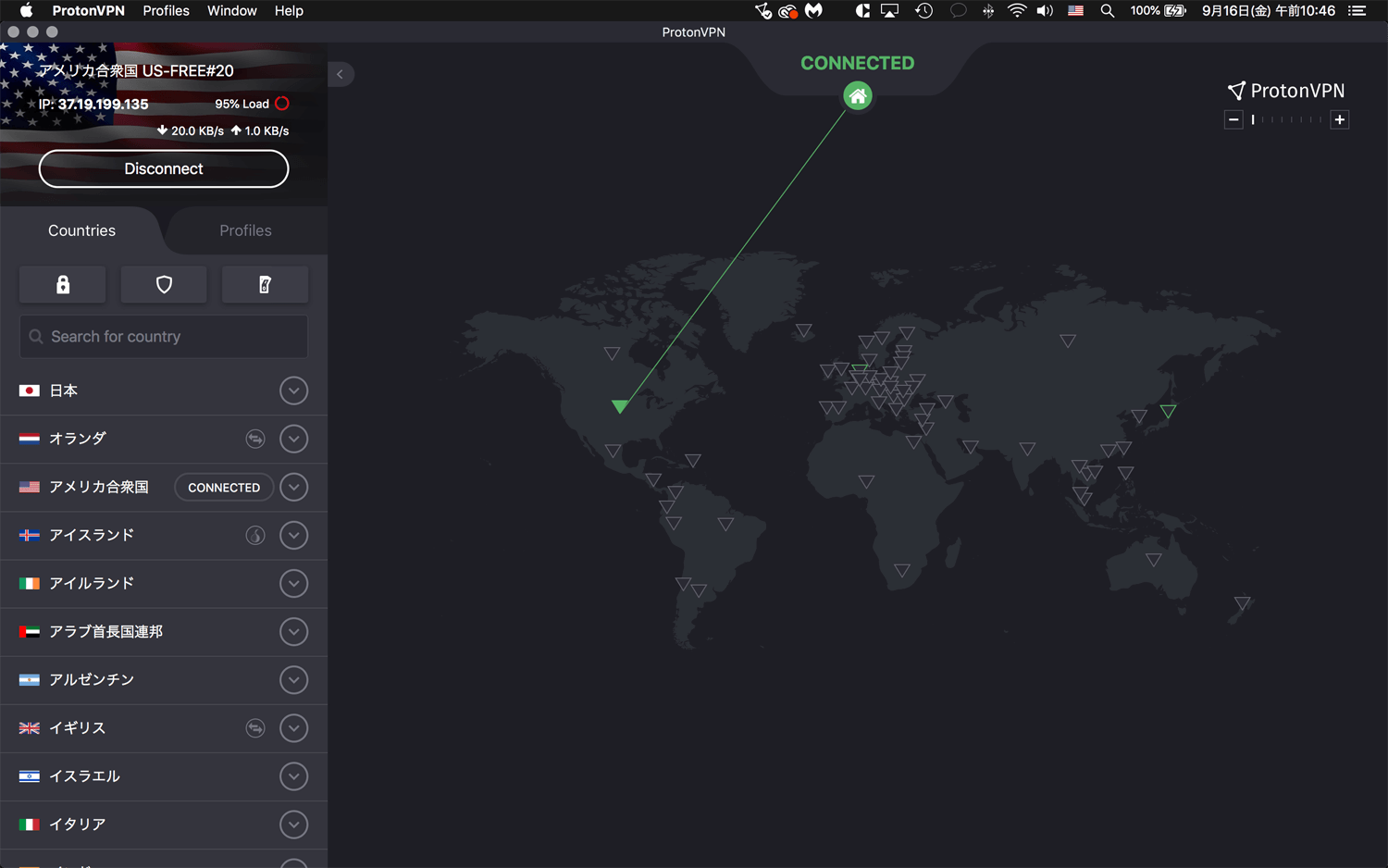
Task: Open the Window menu
Action: pos(231,11)
